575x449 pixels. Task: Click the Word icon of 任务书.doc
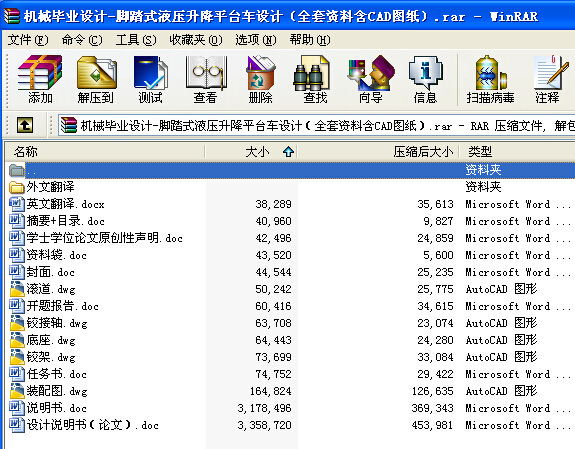(x=17, y=374)
